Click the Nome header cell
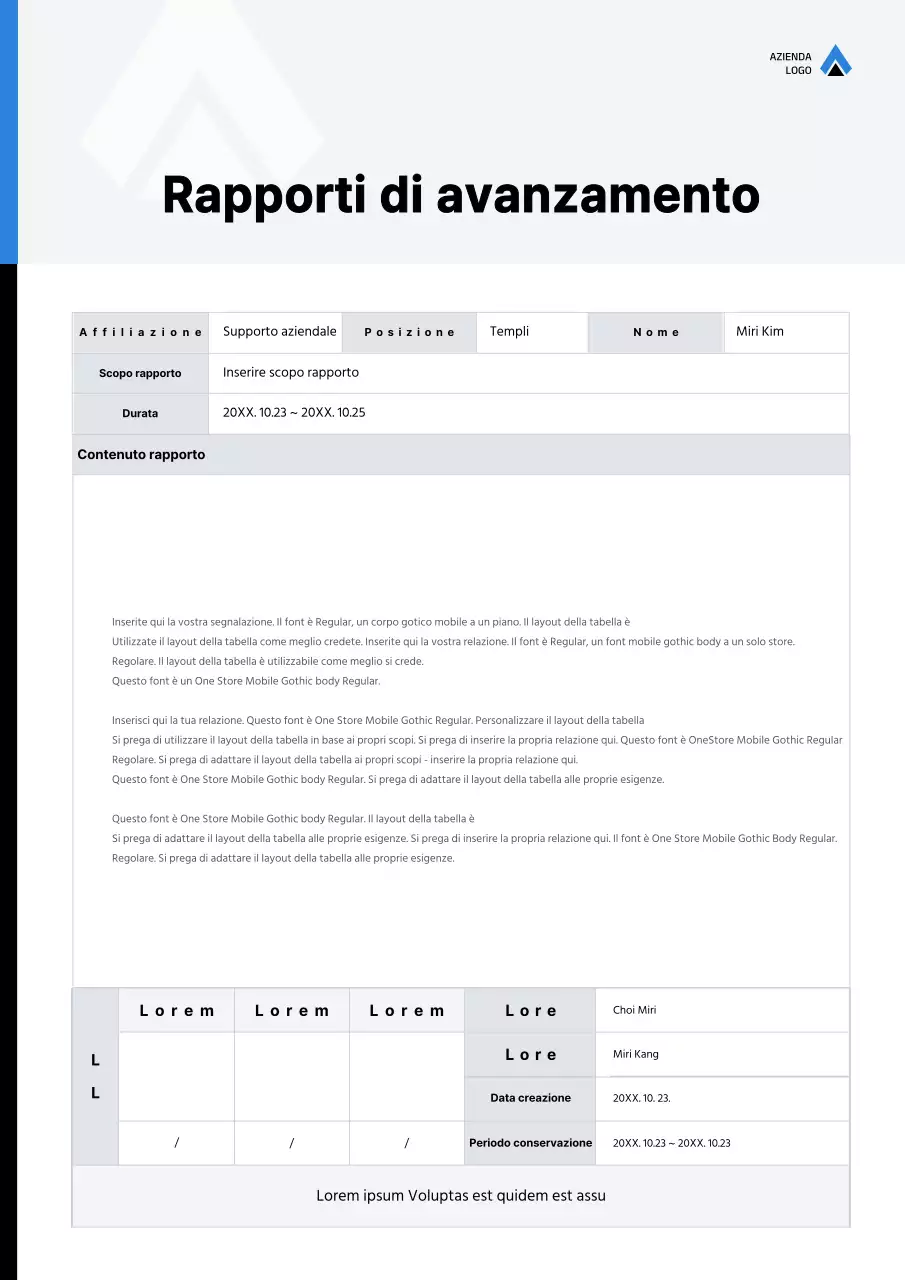Screen dimensions: 905x1280 point(656,331)
